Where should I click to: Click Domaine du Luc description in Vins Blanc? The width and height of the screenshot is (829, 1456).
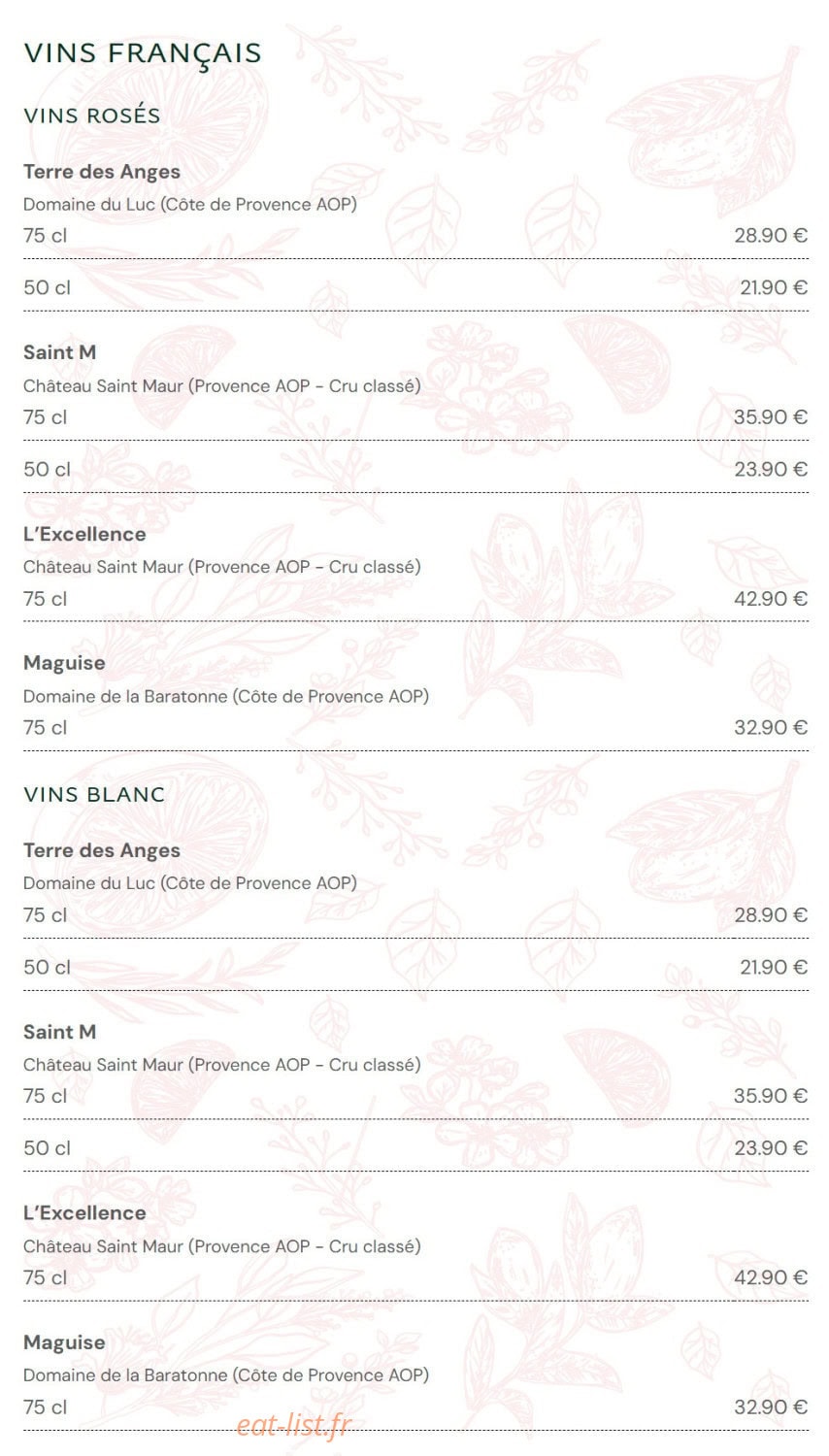point(190,883)
